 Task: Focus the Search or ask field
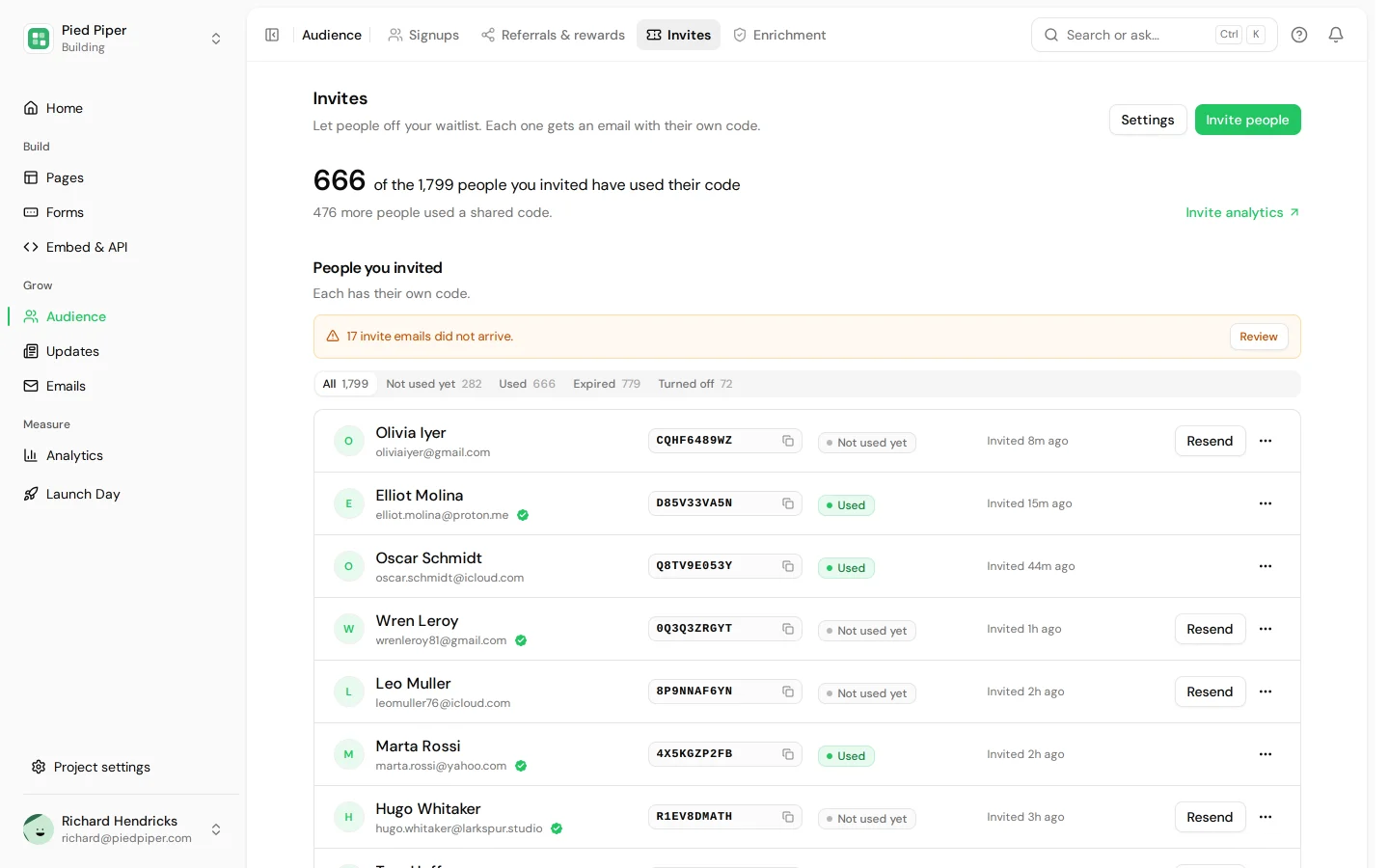click(x=1154, y=35)
